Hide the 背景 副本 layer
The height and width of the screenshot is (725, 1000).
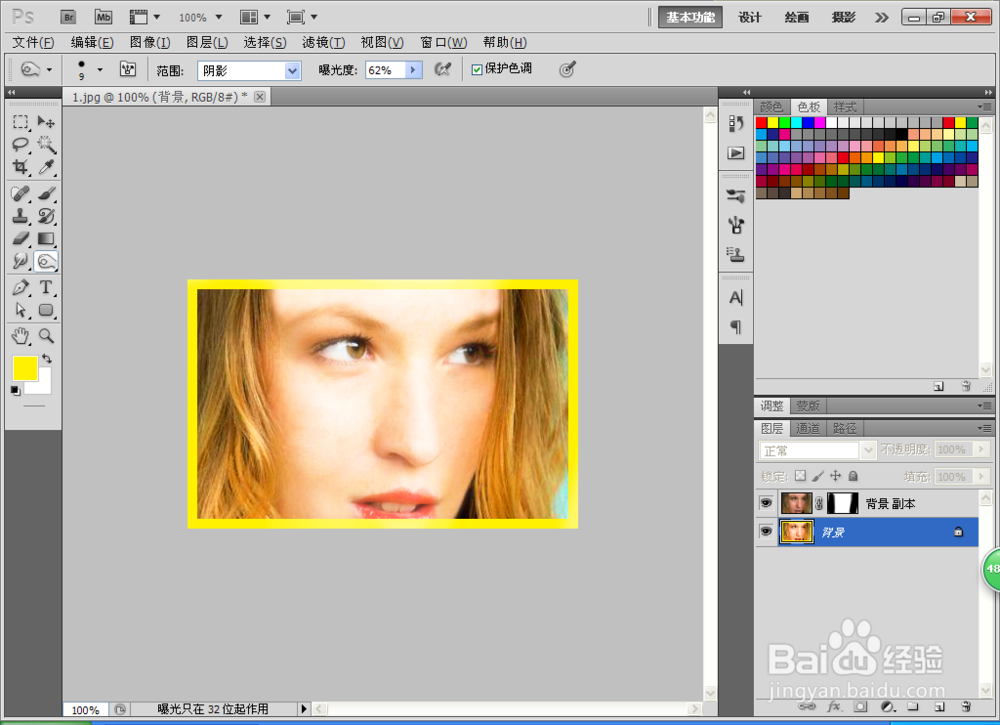coord(766,503)
